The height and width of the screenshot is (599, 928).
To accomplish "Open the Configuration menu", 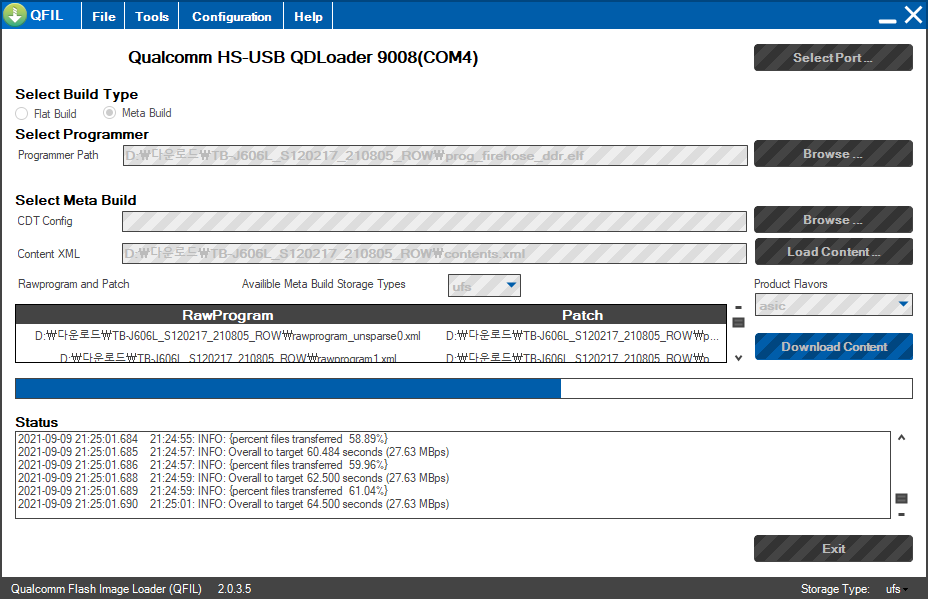I will pyautogui.click(x=231, y=17).
